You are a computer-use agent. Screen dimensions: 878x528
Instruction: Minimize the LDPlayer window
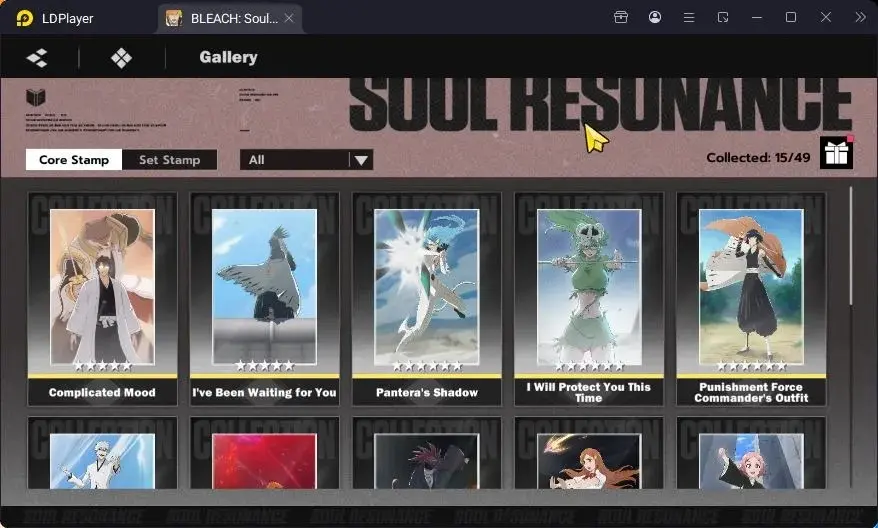pyautogui.click(x=757, y=17)
